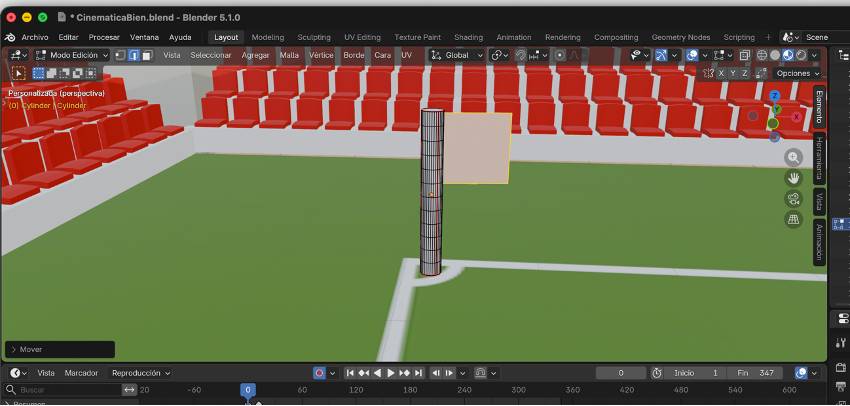Open the object visibility and selectability dropdown

tap(640, 55)
